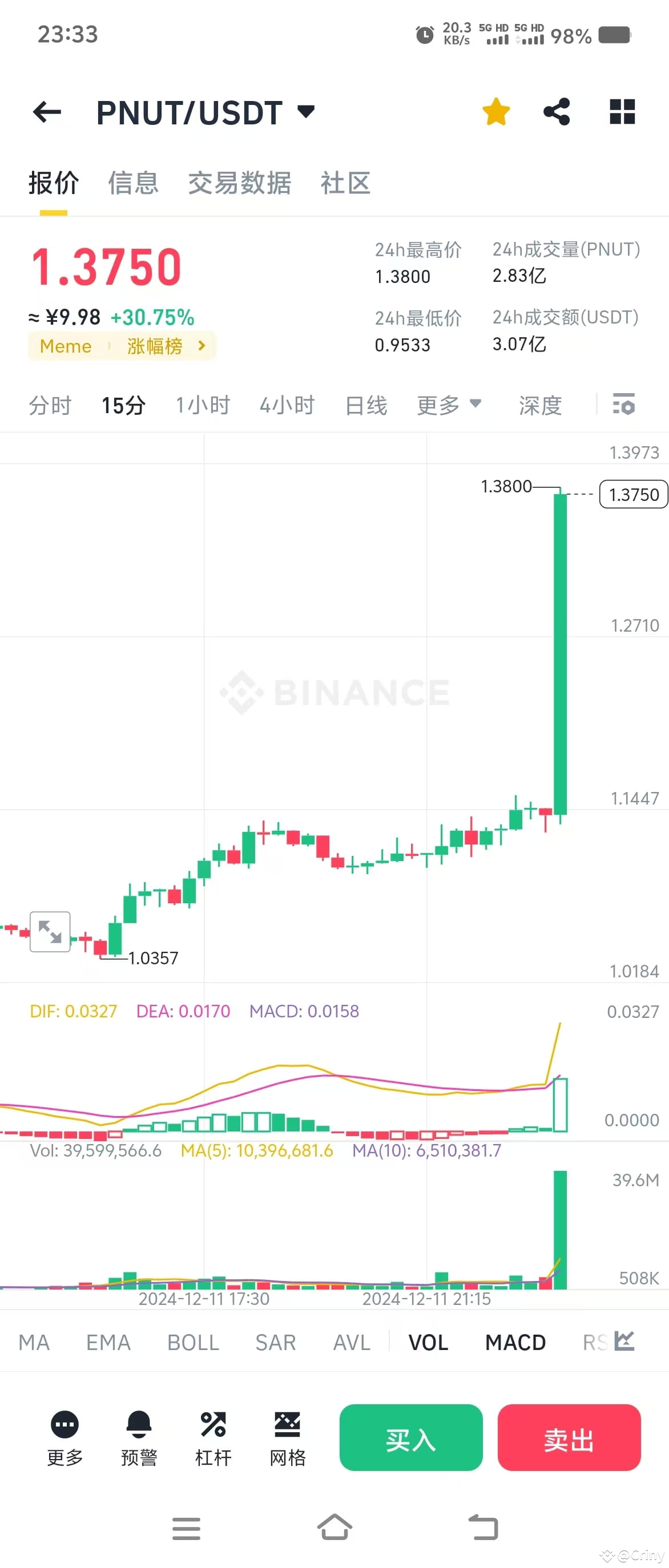669x1568 pixels.
Task: Open the 社区 community tab
Action: (345, 183)
